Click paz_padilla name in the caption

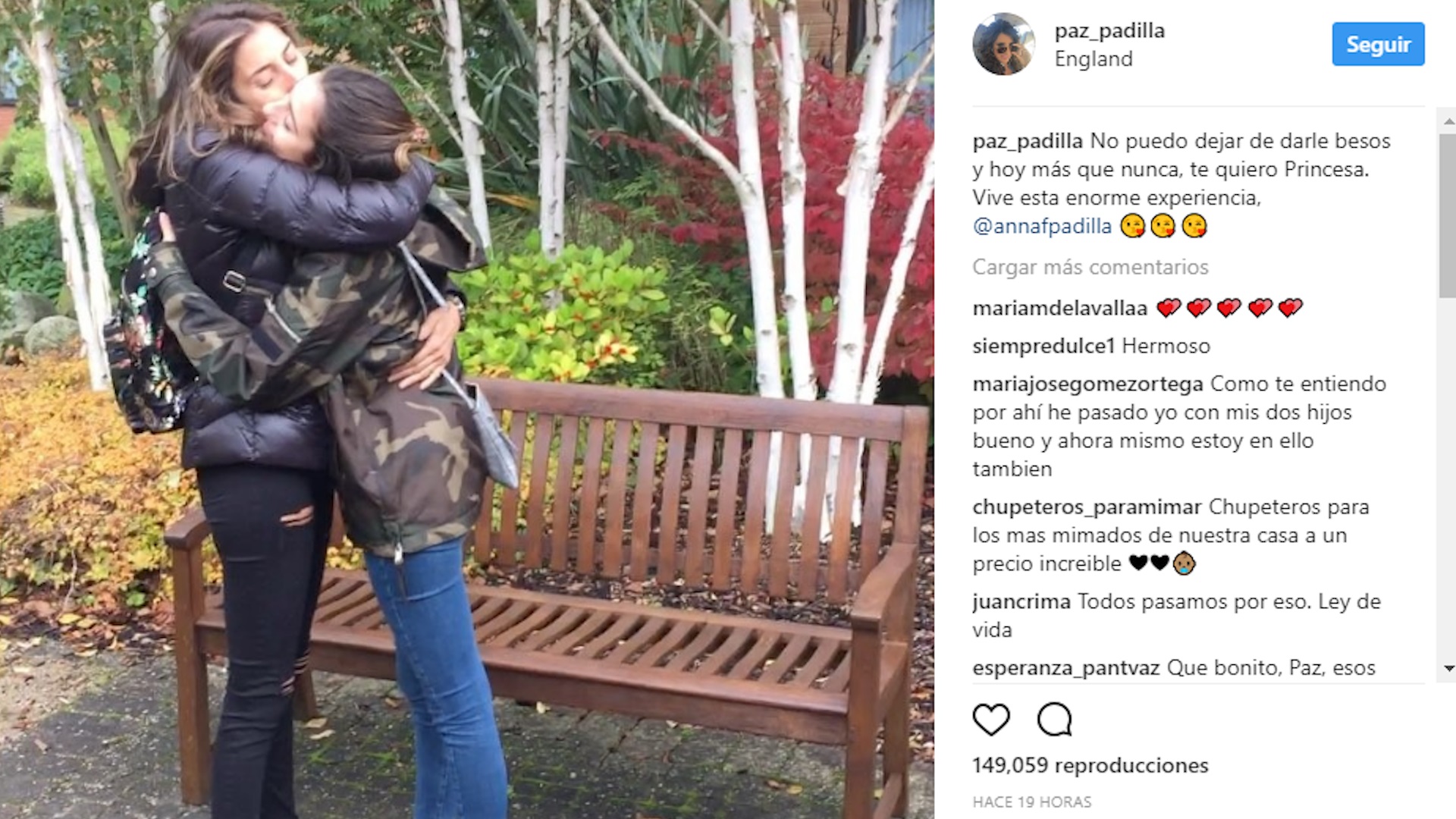coord(1028,141)
